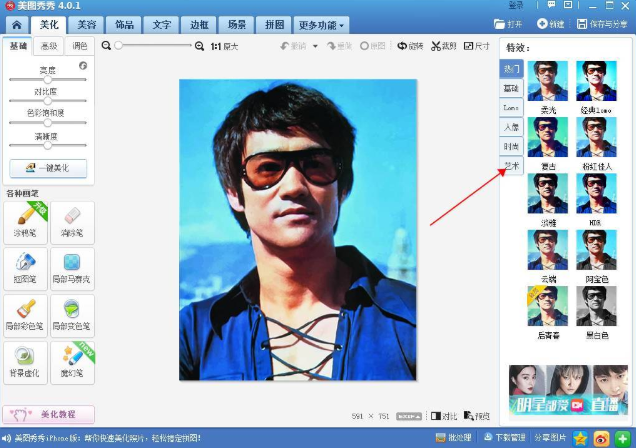Viewport: 636px width, 448px height.
Task: Open the 艺术 effects category tab
Action: pyautogui.click(x=511, y=166)
